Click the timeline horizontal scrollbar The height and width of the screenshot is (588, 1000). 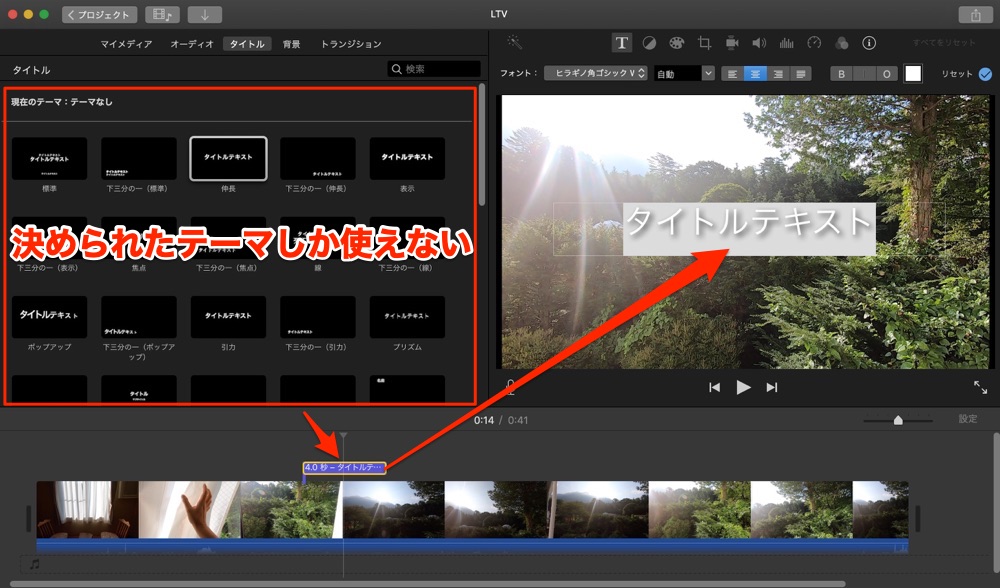point(427,584)
